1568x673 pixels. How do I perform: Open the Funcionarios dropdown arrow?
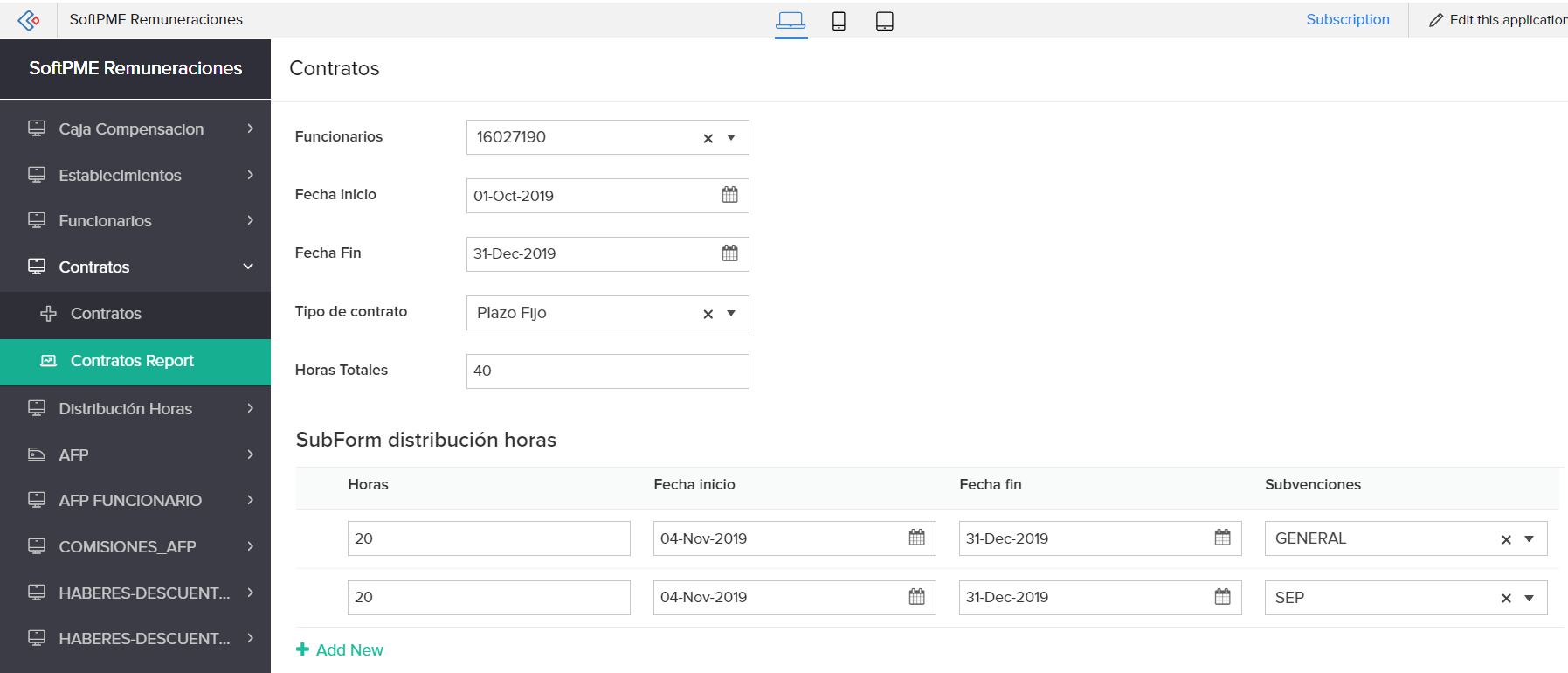click(x=731, y=137)
